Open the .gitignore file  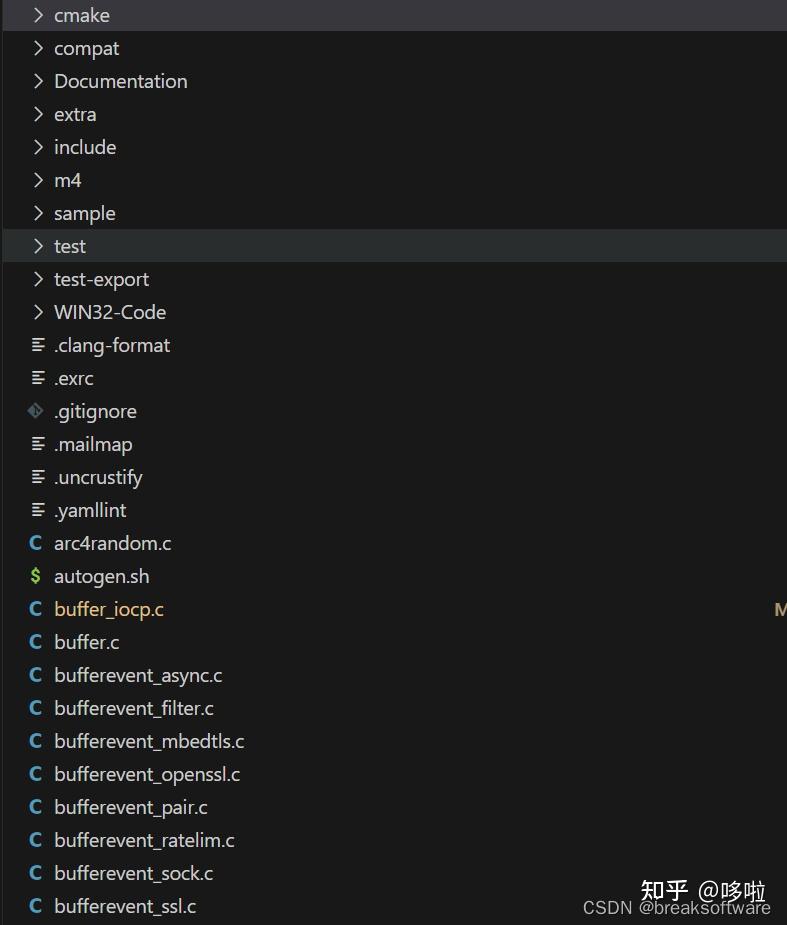96,412
